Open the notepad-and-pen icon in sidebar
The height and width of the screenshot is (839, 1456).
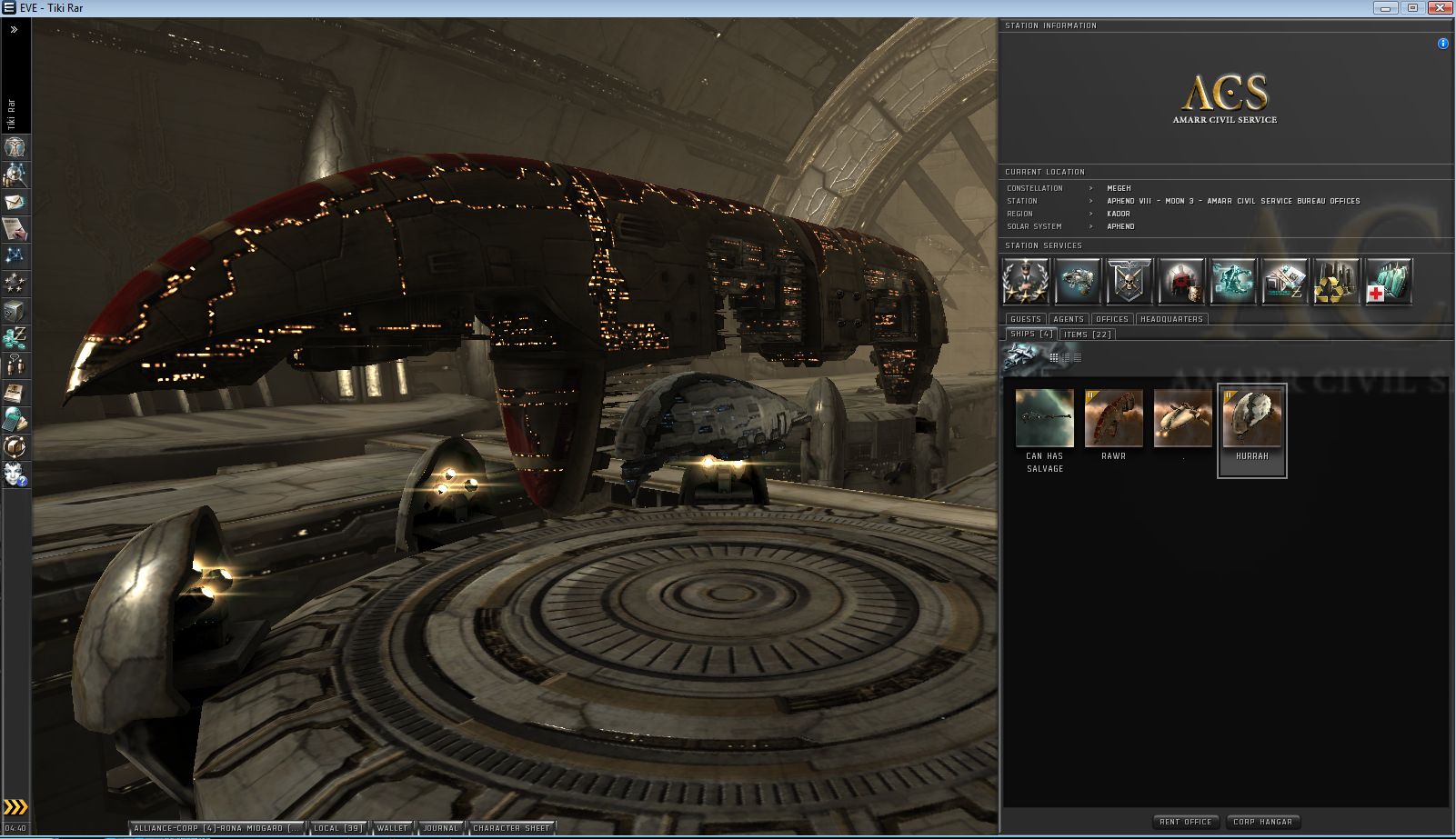pos(15,228)
